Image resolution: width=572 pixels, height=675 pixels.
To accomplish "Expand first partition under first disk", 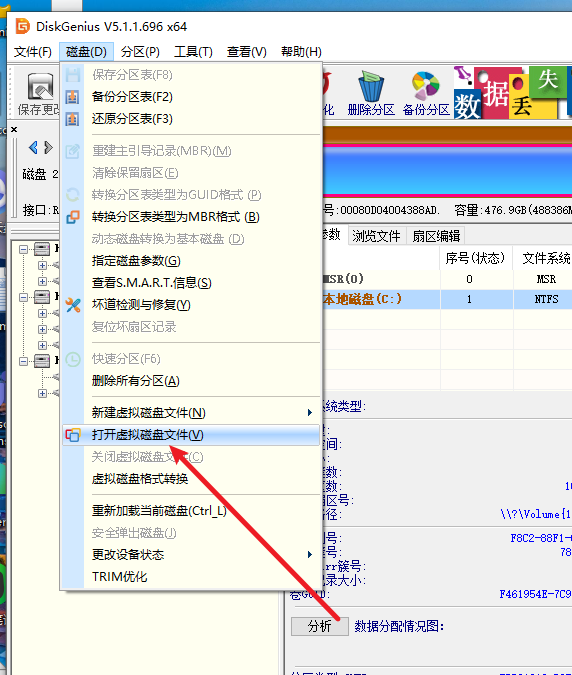I will coord(42,265).
